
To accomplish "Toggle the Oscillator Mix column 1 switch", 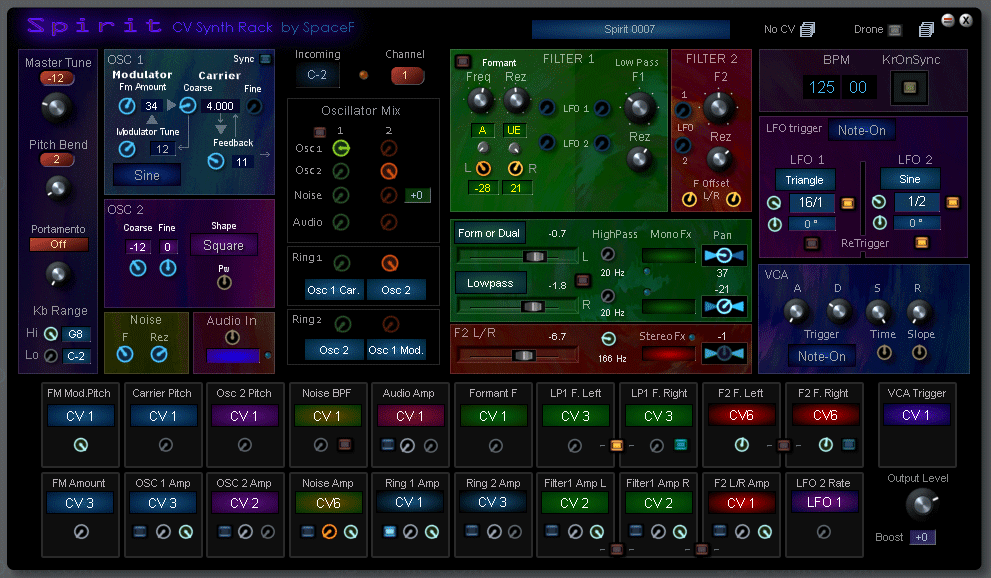I will (320, 132).
